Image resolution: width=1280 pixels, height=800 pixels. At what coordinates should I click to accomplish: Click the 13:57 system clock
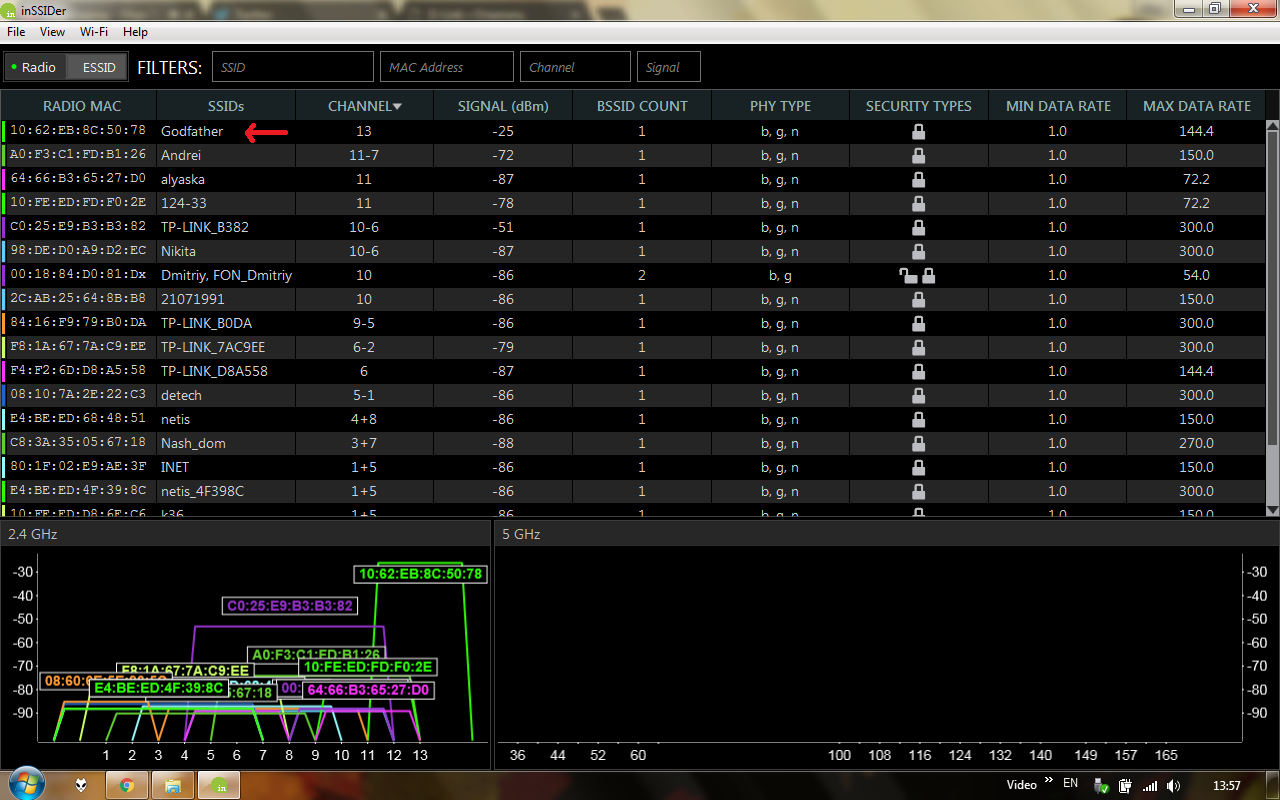[x=1225, y=786]
